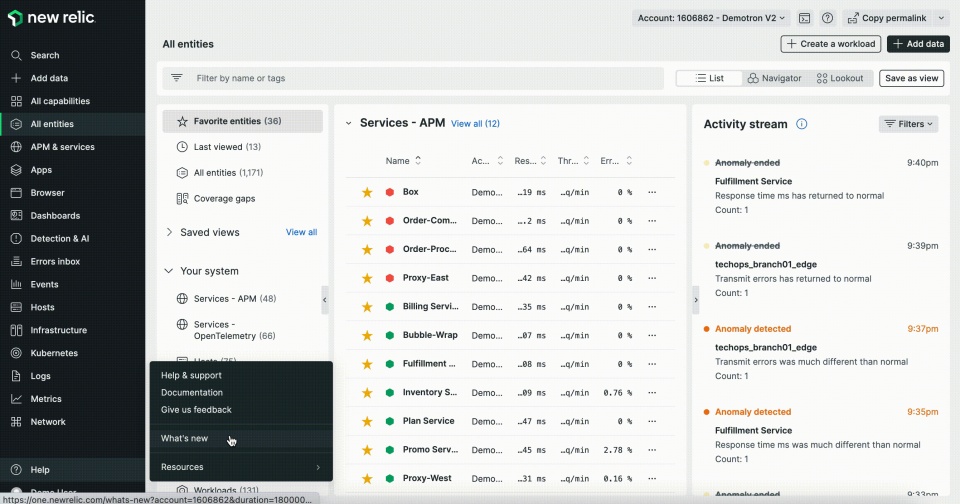Open the Resources submenu
Image resolution: width=960 pixels, height=504 pixels.
pyautogui.click(x=241, y=467)
